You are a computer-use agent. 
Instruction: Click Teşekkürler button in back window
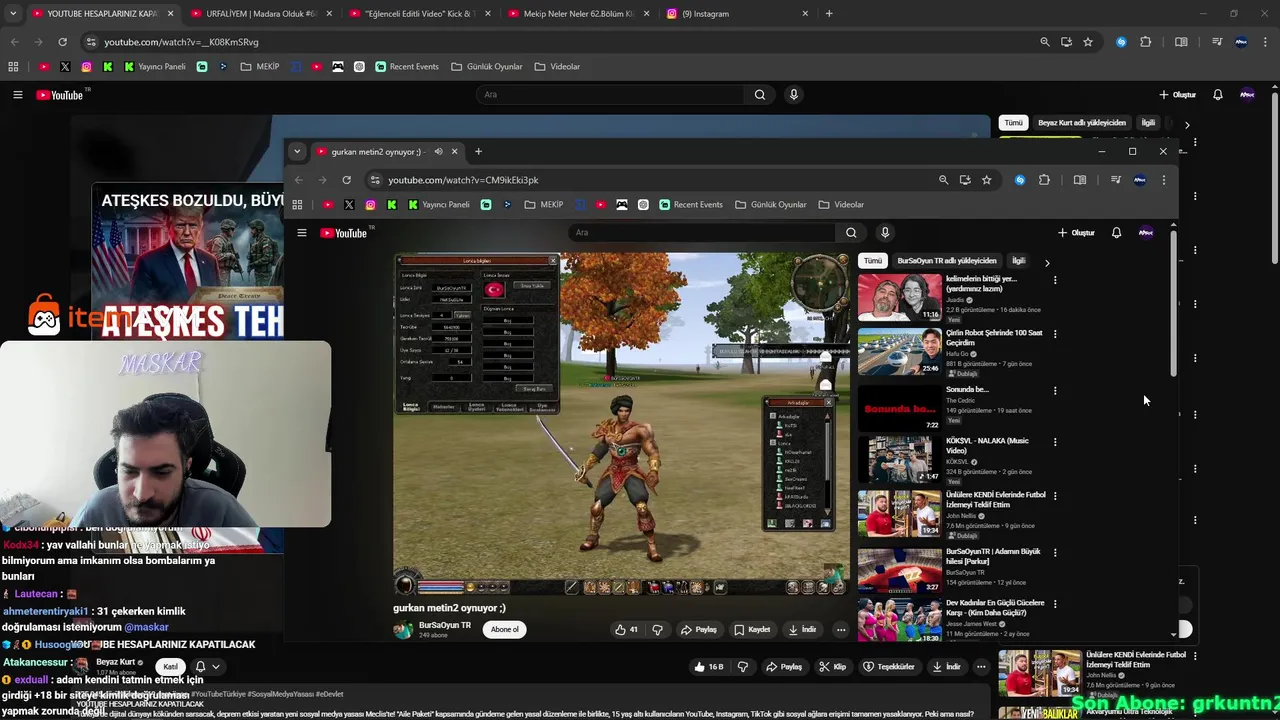pos(888,666)
